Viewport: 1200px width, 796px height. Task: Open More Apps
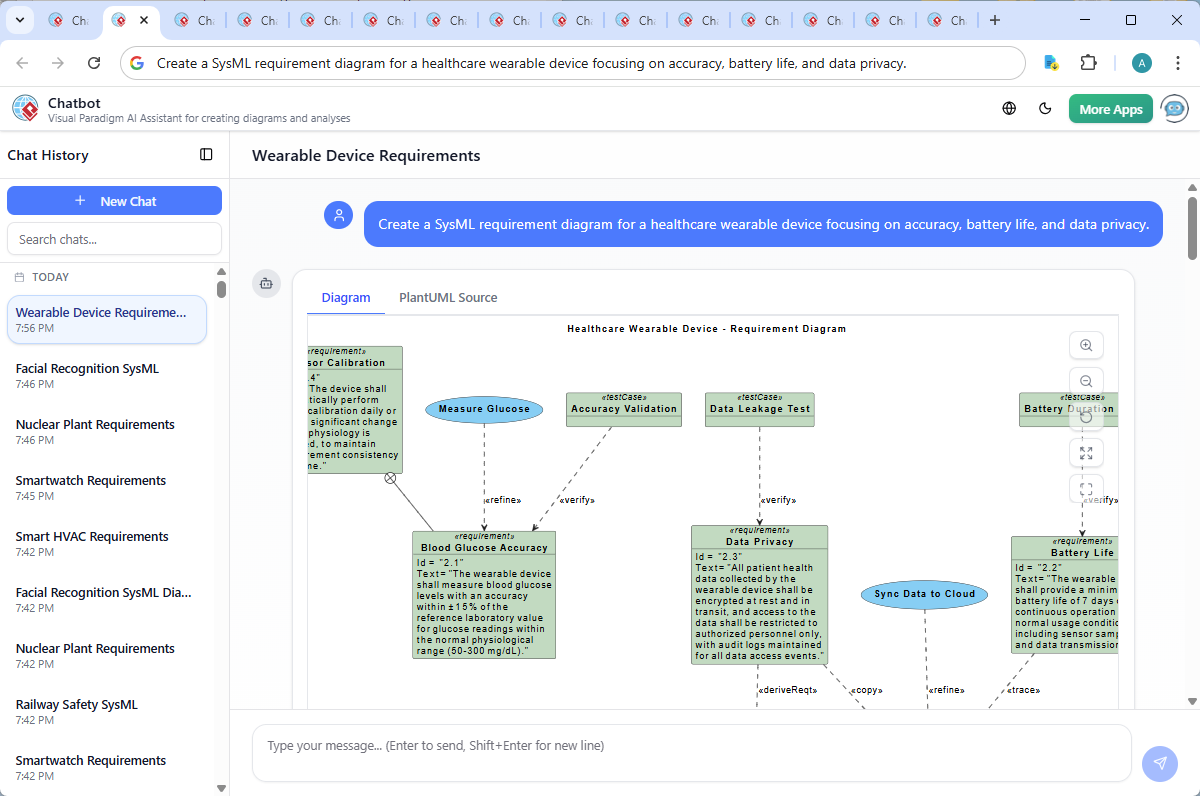pos(1110,108)
